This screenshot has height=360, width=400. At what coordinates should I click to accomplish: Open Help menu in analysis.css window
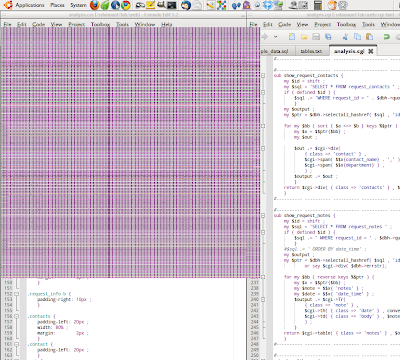pos(167,24)
